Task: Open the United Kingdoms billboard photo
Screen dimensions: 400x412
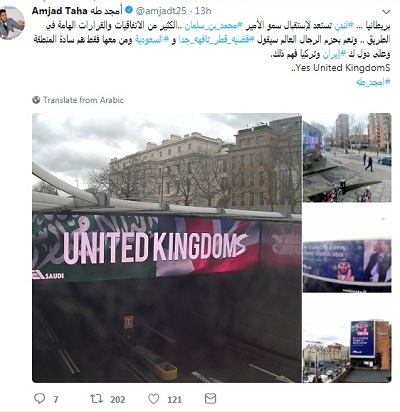Action: point(167,248)
